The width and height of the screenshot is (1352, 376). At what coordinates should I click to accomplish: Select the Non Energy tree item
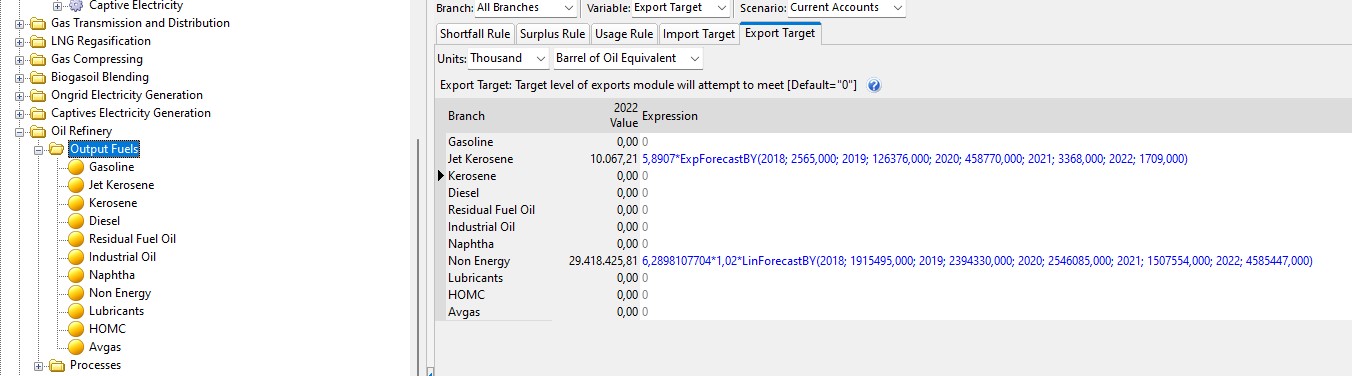(x=120, y=293)
